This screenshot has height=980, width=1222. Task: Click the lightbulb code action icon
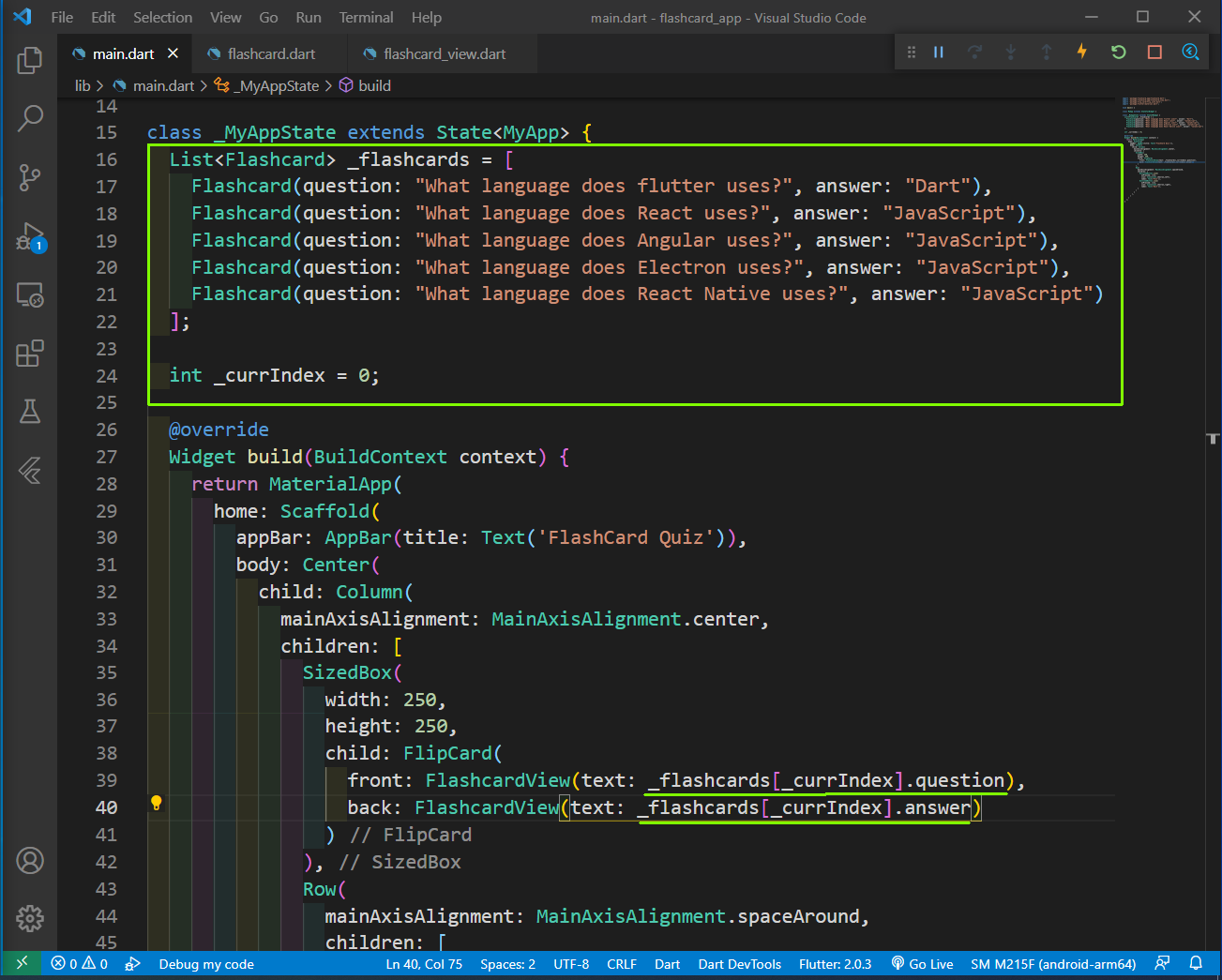157,803
